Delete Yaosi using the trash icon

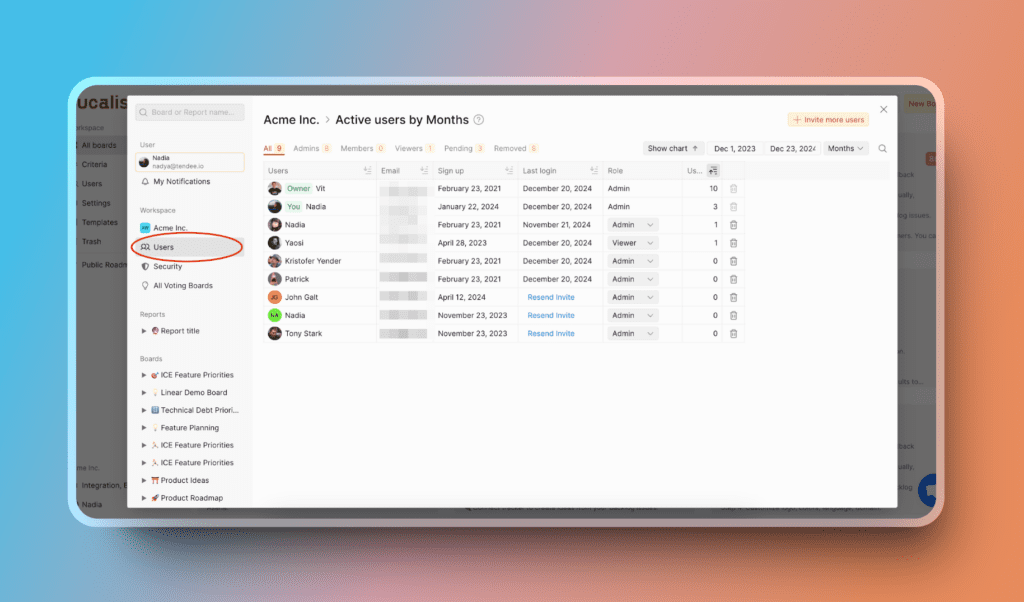pyautogui.click(x=733, y=243)
